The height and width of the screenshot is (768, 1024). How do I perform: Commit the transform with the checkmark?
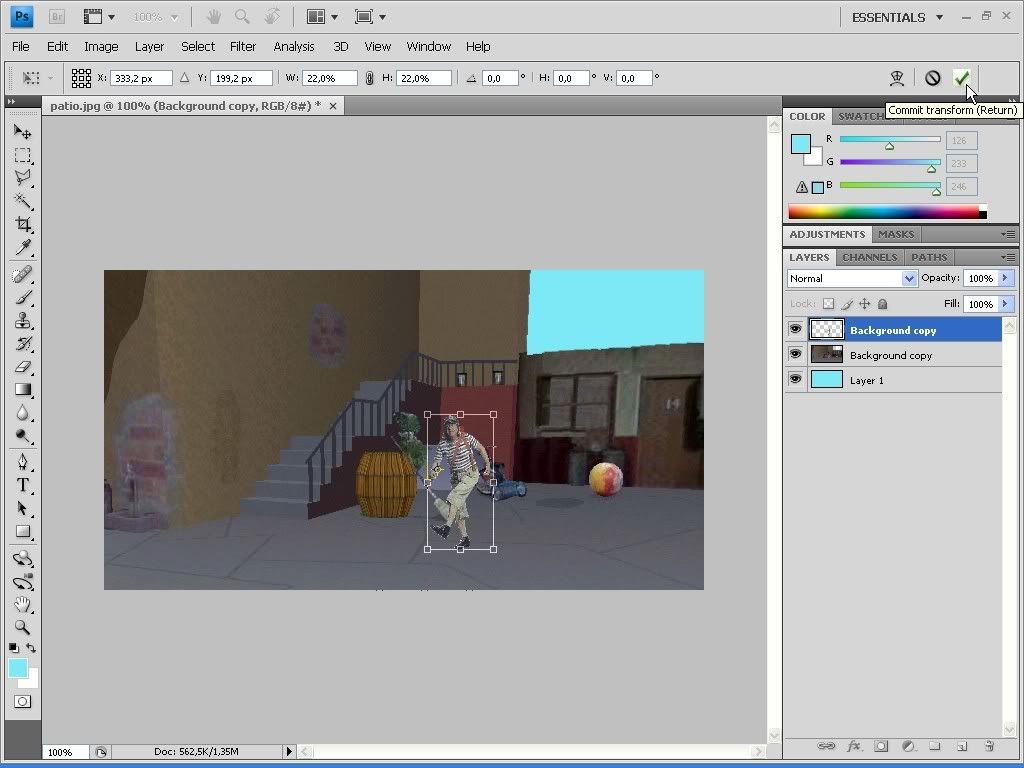click(961, 78)
